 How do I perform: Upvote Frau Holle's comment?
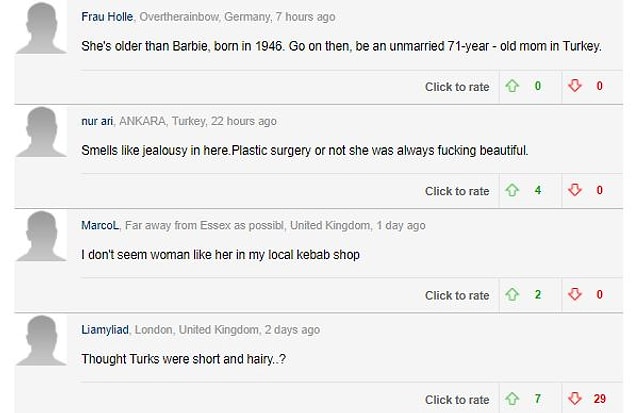point(512,86)
